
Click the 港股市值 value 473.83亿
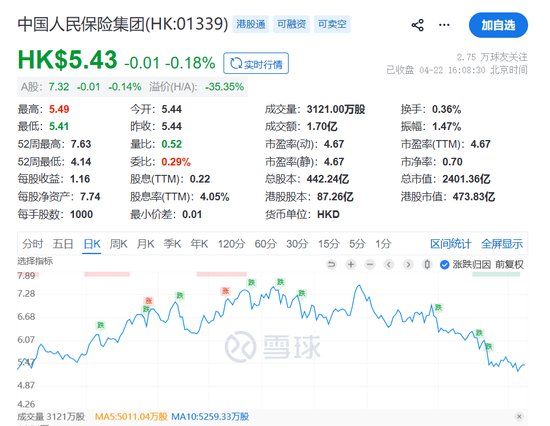(x=474, y=197)
